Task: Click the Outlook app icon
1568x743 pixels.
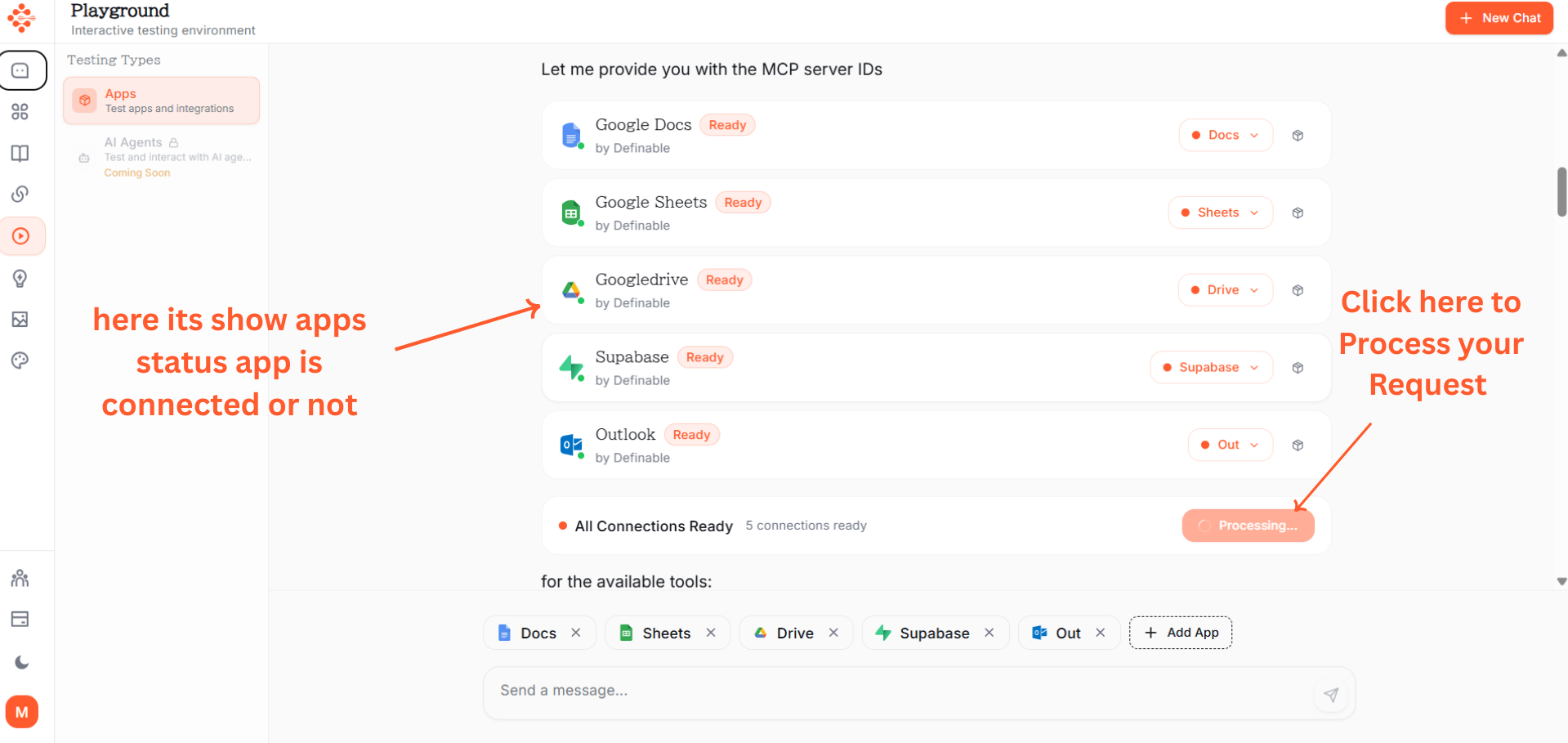Action: [x=572, y=445]
